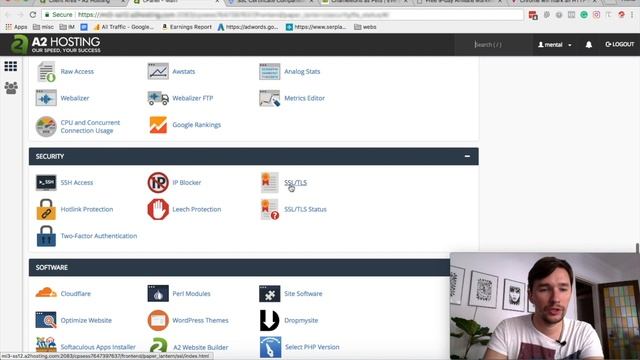Open the Metrics Editor icon
This screenshot has height=360, width=640.
[269, 98]
